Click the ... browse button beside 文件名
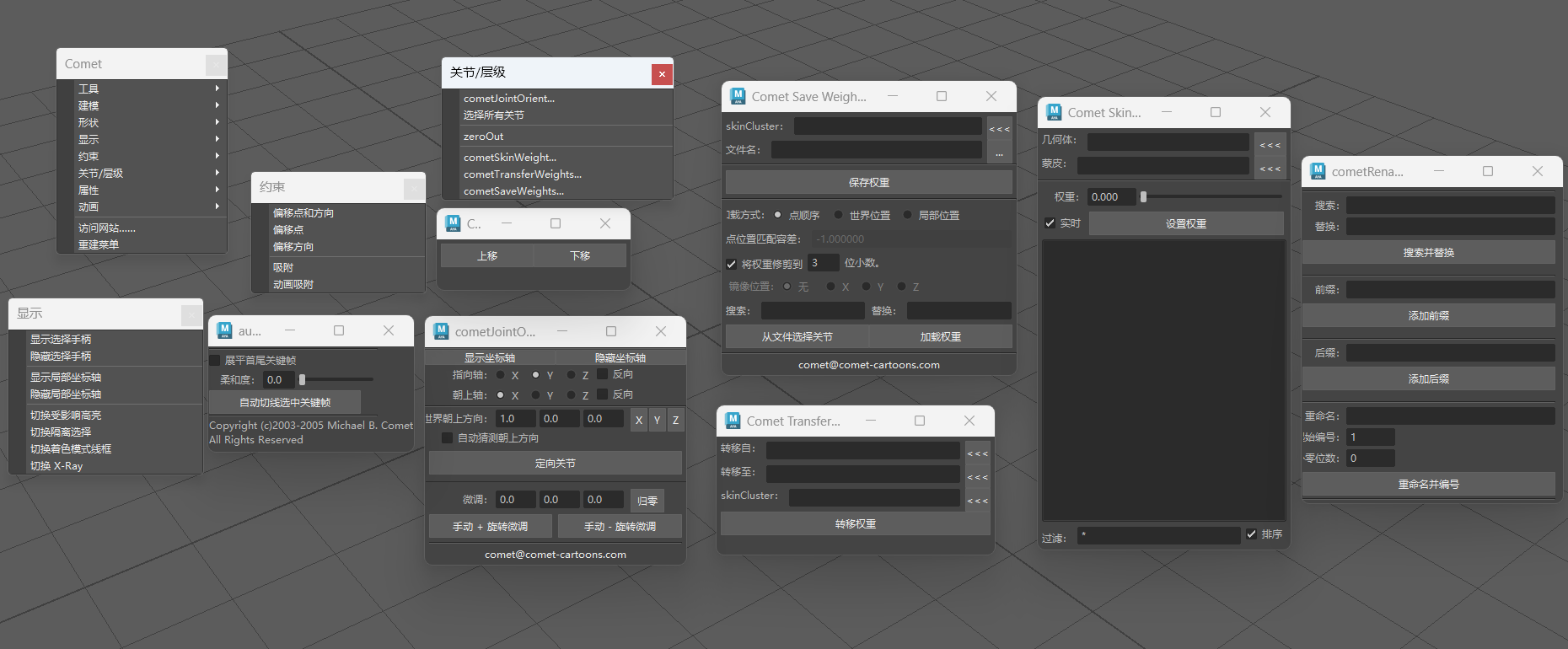 pyautogui.click(x=999, y=153)
